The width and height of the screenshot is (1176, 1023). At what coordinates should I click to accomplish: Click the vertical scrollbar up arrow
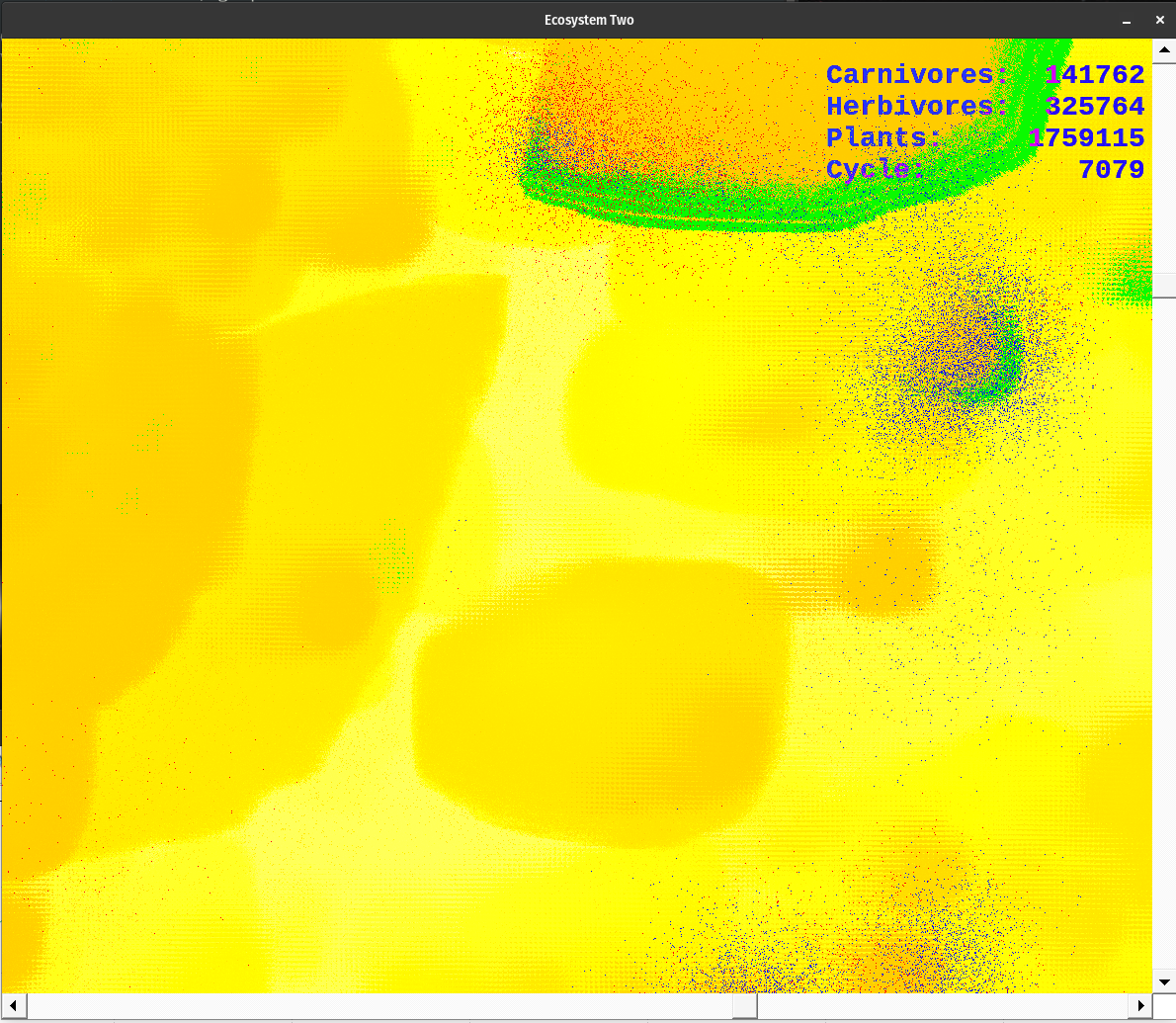(1163, 49)
